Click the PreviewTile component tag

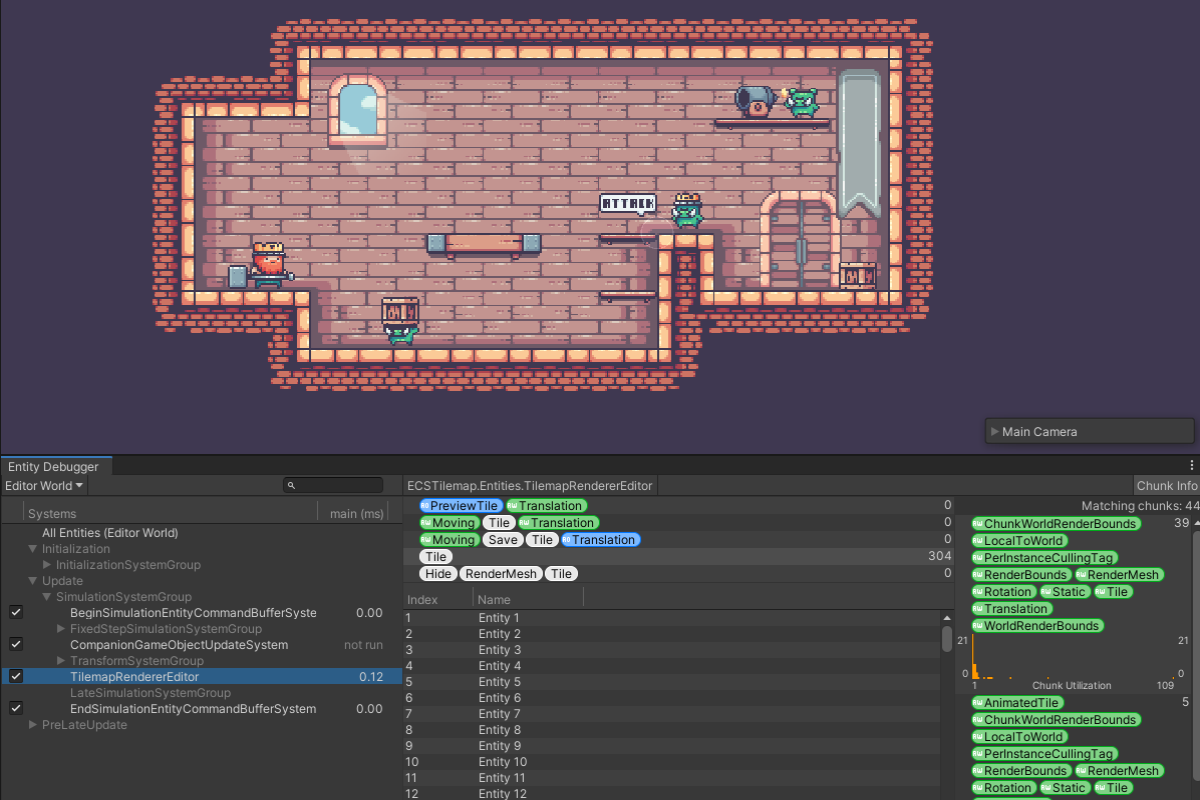point(460,506)
